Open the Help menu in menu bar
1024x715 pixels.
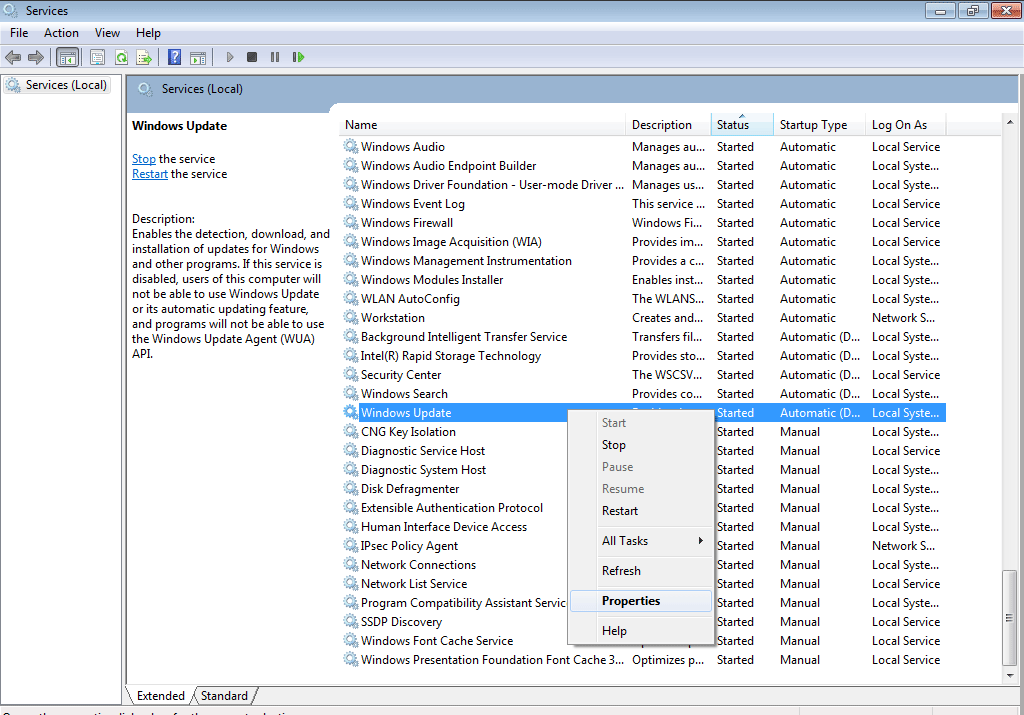click(x=148, y=33)
